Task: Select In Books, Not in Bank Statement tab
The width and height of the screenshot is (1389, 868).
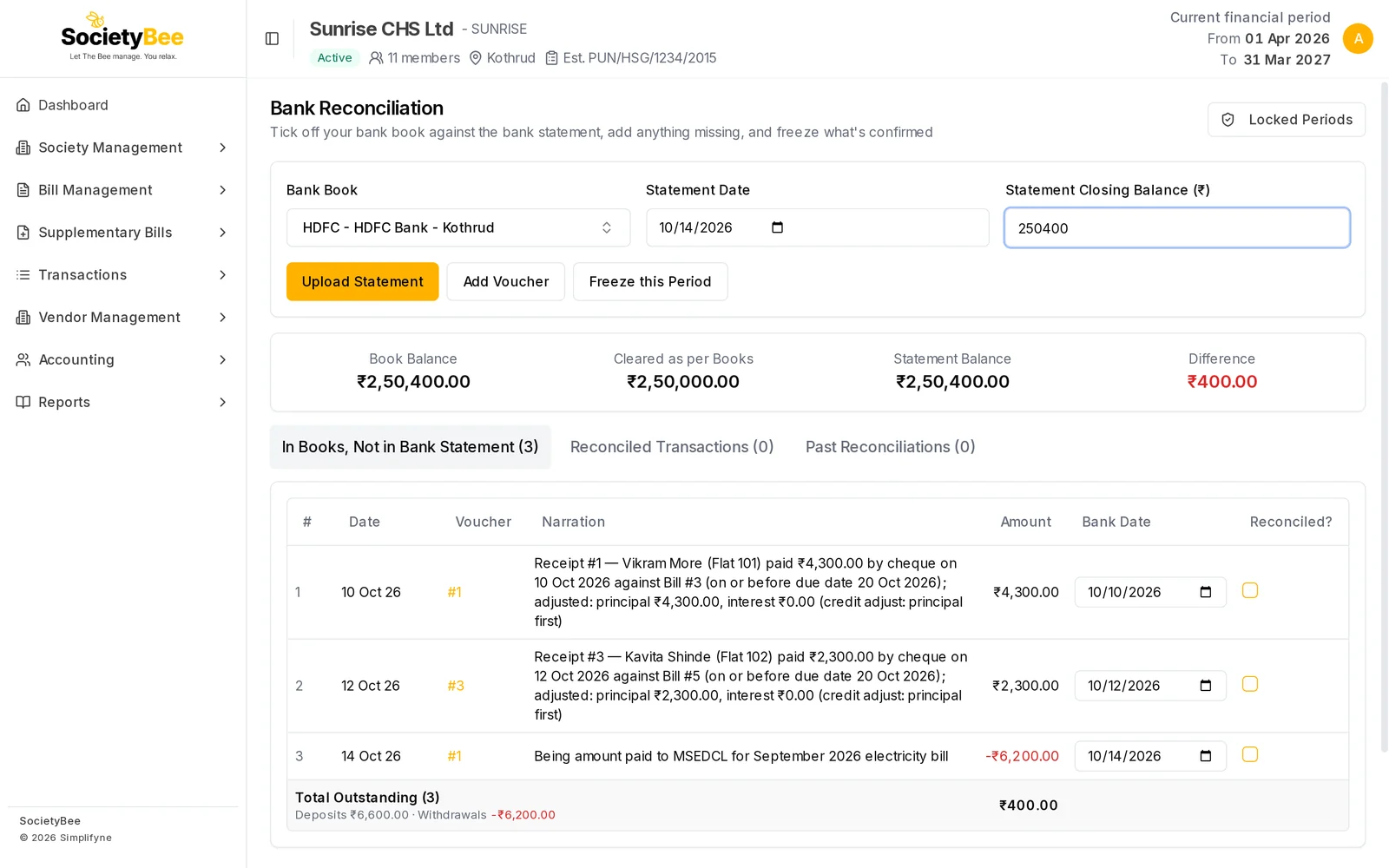Action: [410, 447]
